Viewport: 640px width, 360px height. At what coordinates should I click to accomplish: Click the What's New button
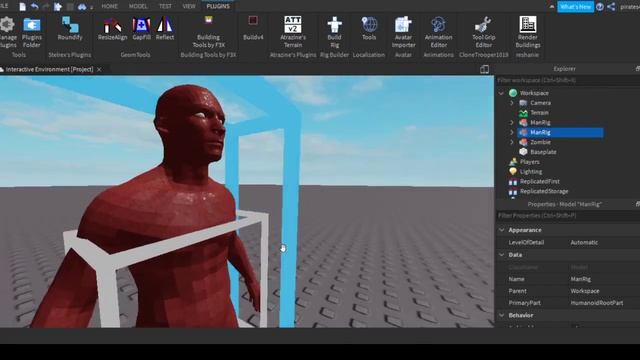tap(575, 7)
